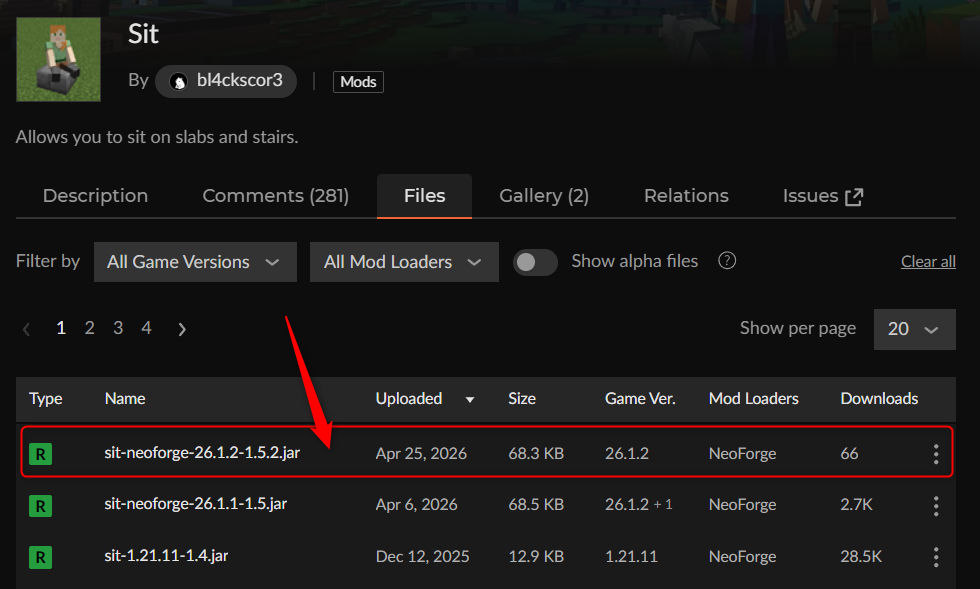Switch to the Description tab
The image size is (980, 589).
click(x=95, y=196)
